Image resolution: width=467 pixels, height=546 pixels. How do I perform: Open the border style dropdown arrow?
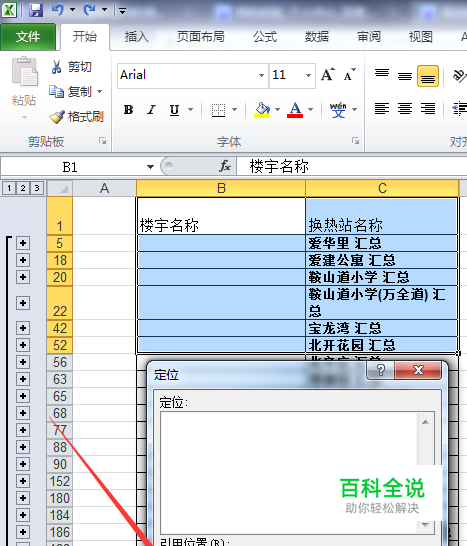coord(234,110)
